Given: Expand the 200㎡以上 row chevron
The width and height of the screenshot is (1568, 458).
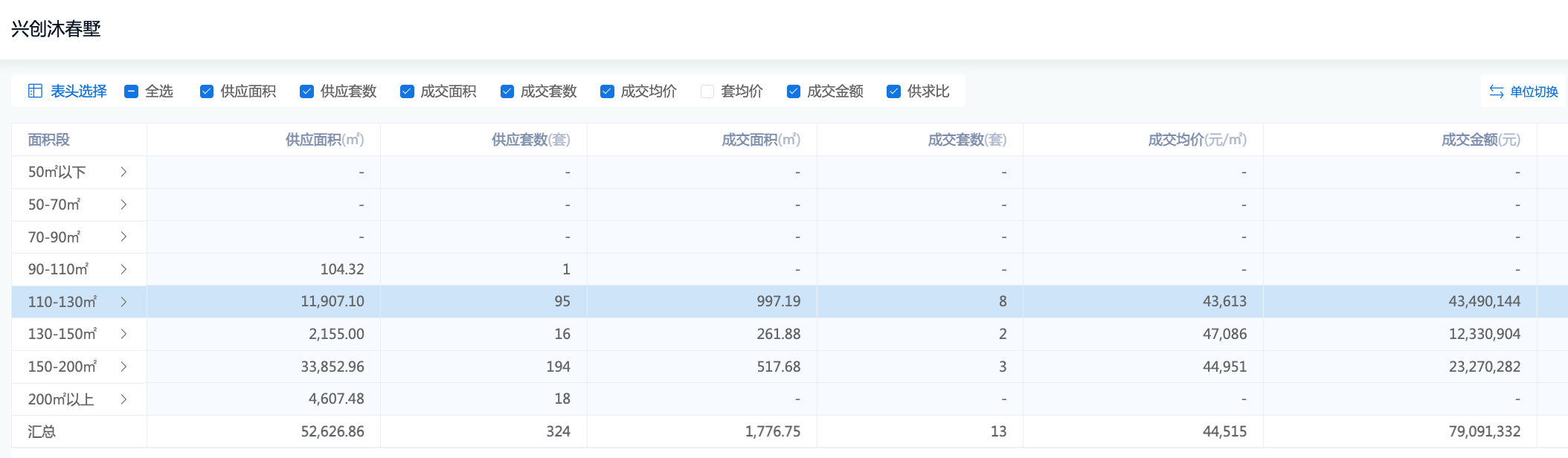Looking at the screenshot, I should click(x=123, y=399).
